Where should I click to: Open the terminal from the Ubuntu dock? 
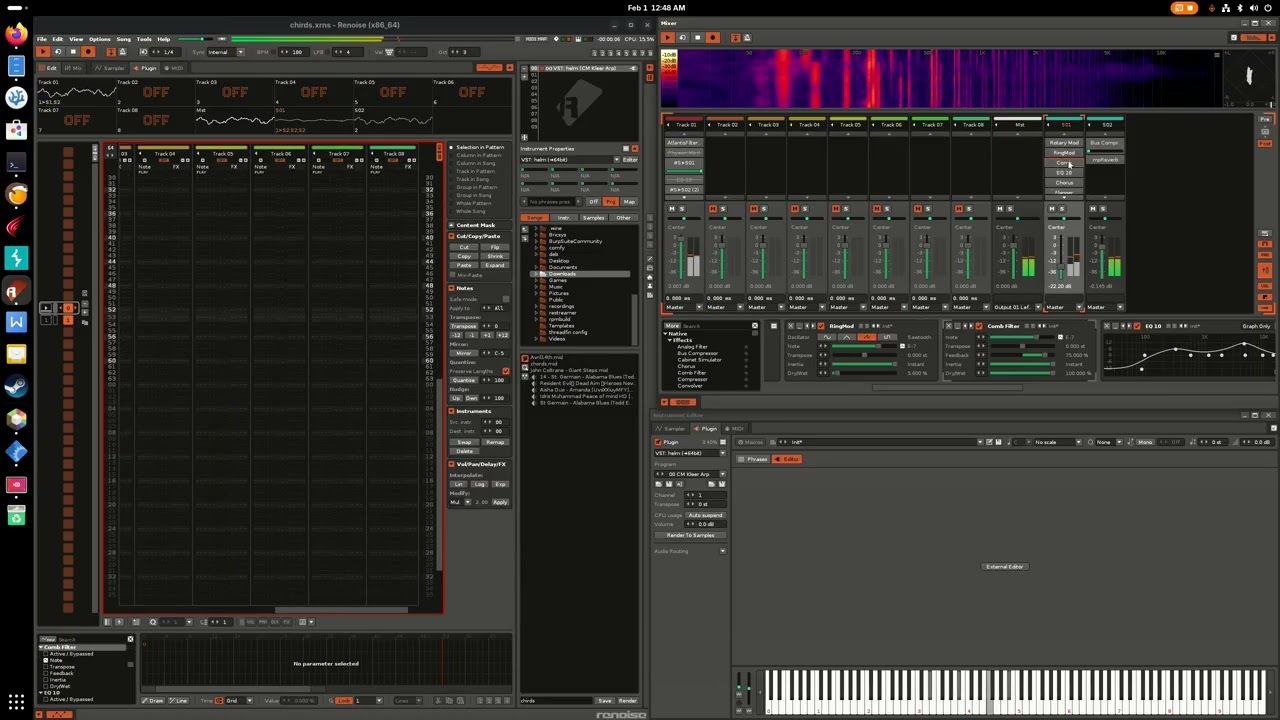(x=16, y=162)
